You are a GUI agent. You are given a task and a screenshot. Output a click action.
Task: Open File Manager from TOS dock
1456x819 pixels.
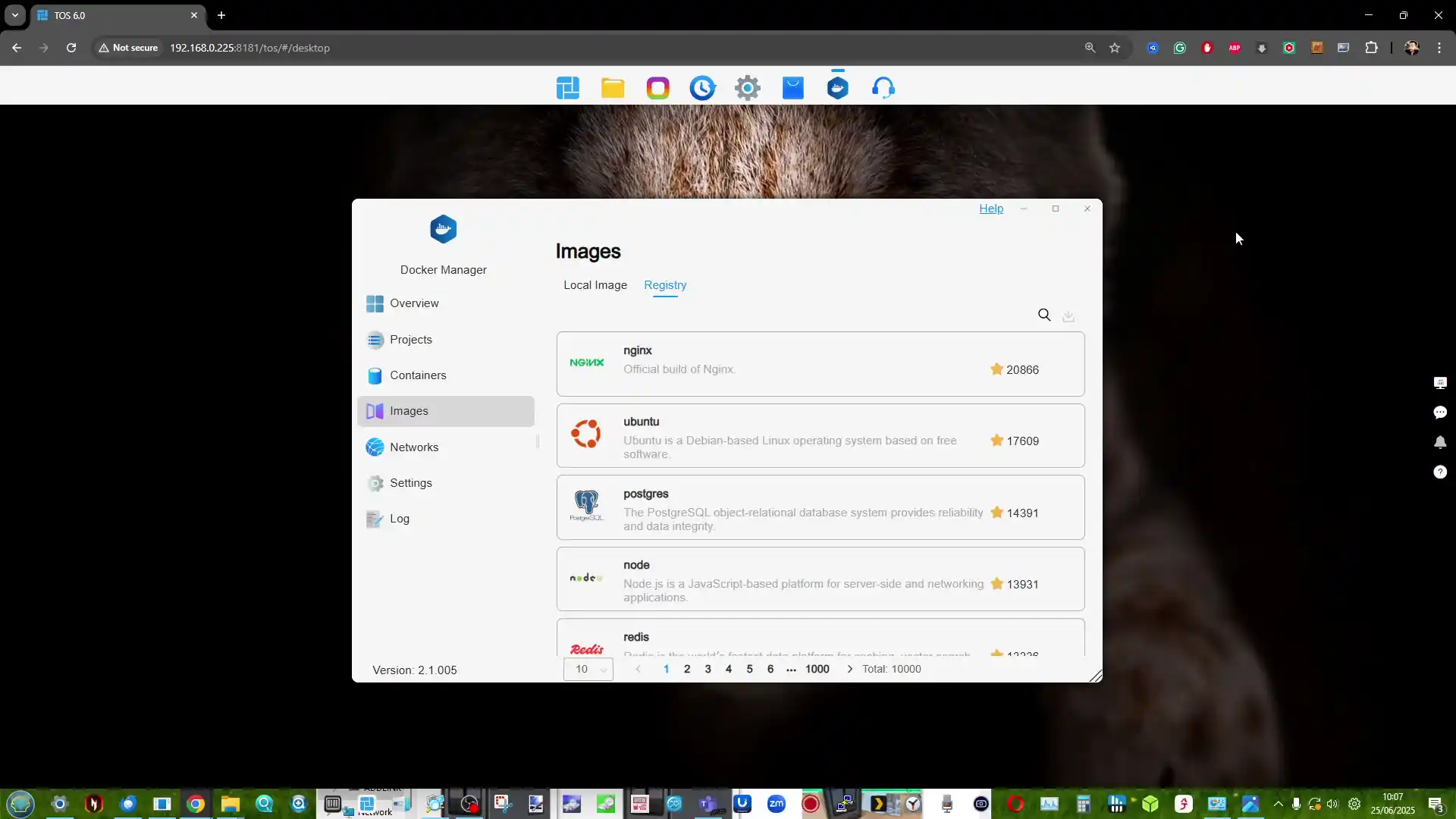click(x=613, y=88)
